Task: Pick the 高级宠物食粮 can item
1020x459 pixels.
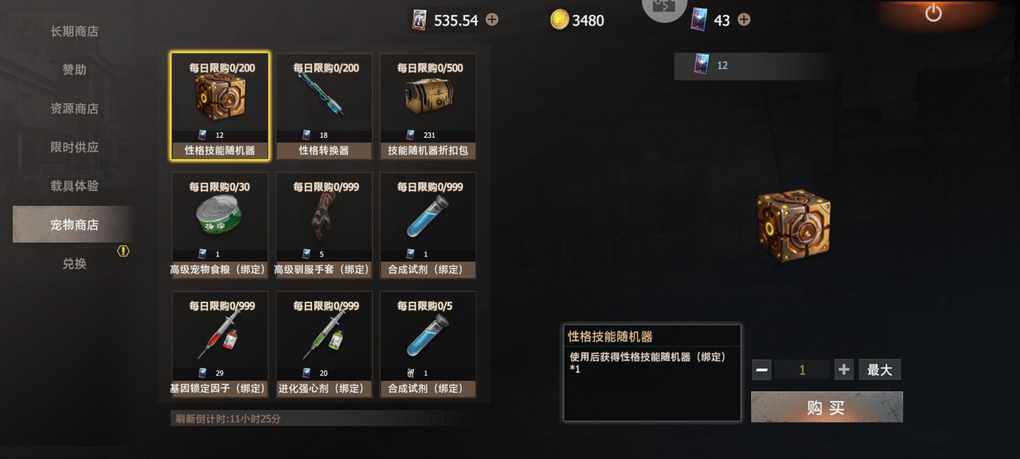Action: pos(220,225)
